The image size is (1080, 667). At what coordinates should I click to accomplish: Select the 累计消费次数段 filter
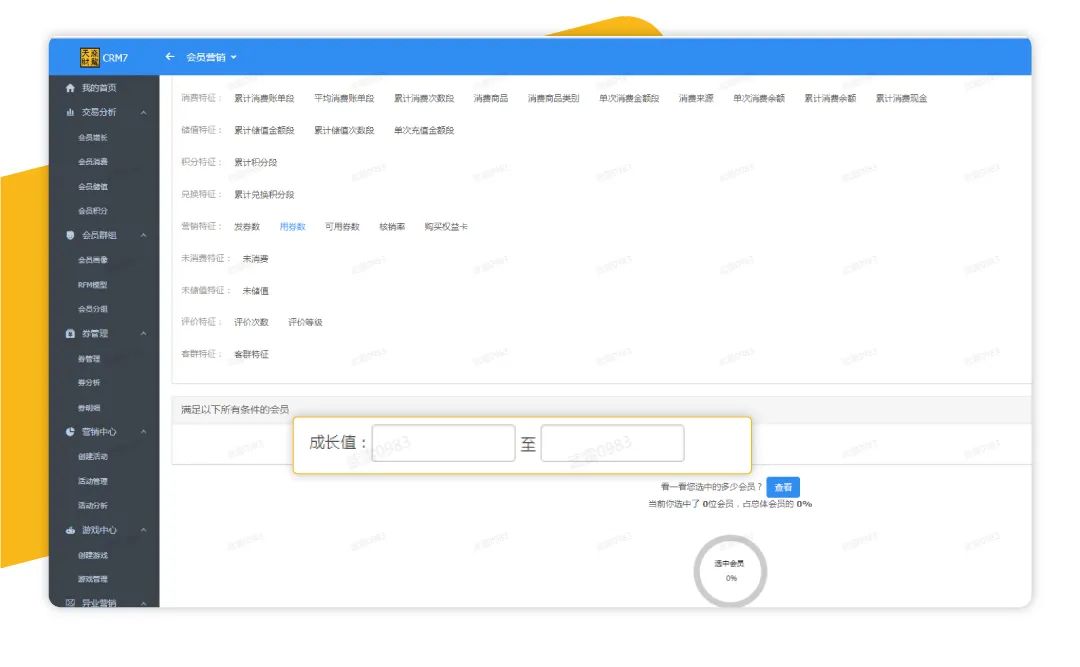(424, 99)
